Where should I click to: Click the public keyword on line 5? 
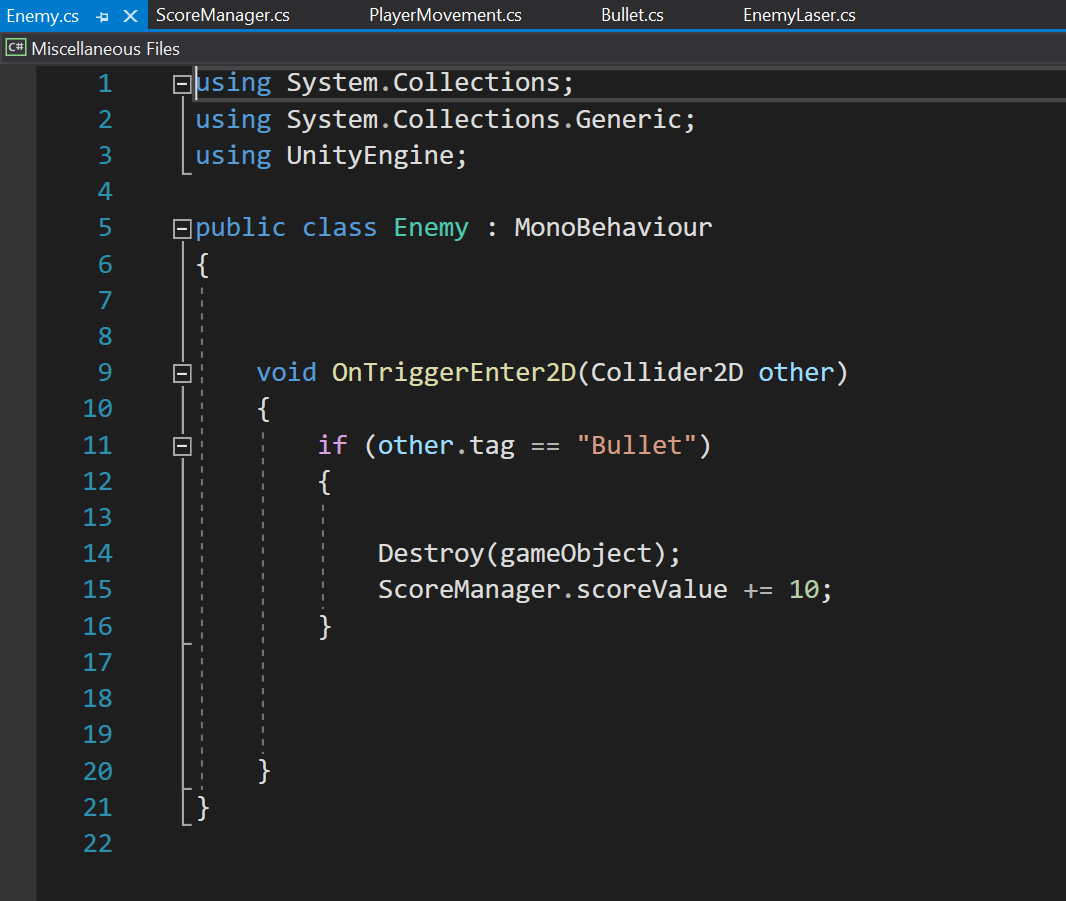[x=240, y=228]
